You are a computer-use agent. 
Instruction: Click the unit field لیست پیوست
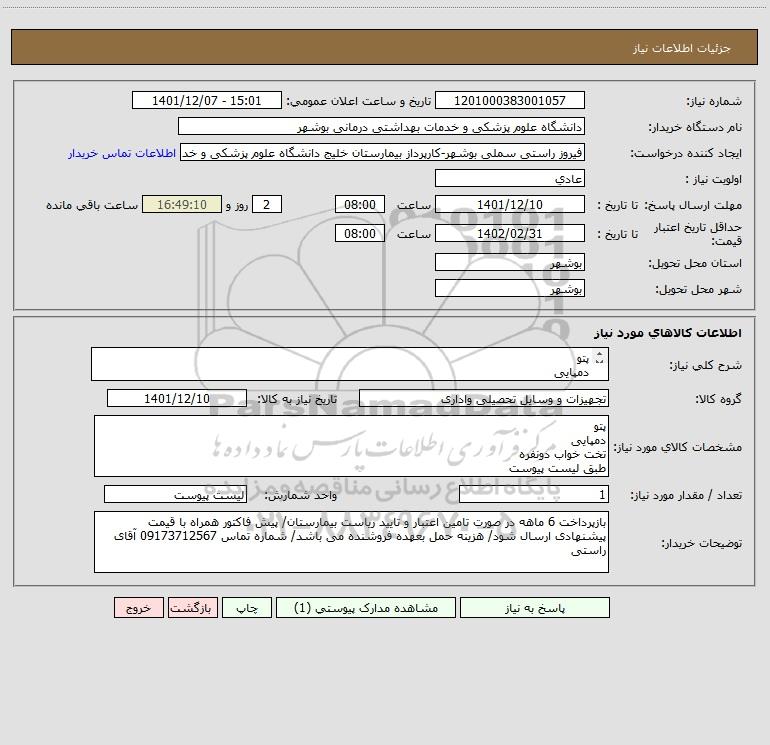(175, 495)
